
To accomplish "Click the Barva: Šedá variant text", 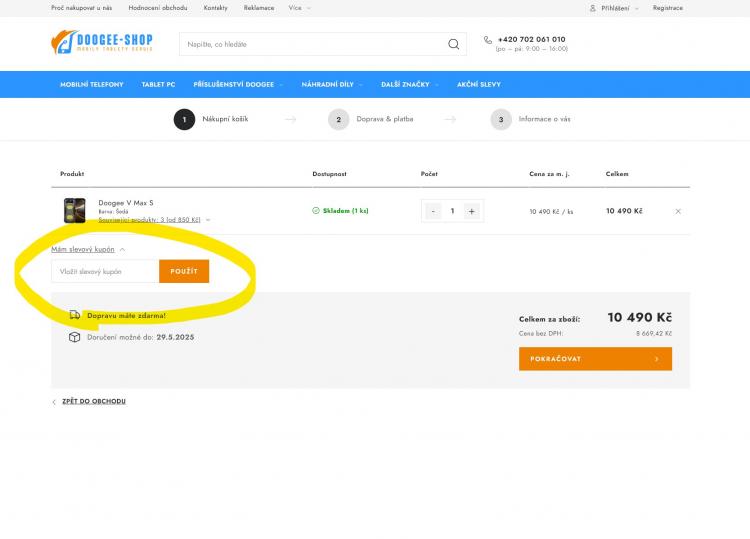I will [113, 211].
